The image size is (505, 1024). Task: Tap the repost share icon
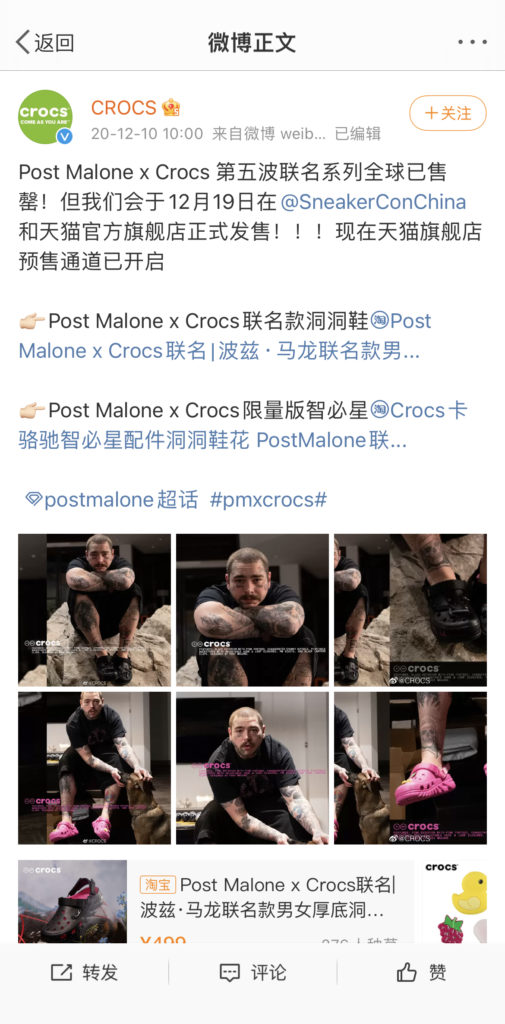tap(61, 972)
